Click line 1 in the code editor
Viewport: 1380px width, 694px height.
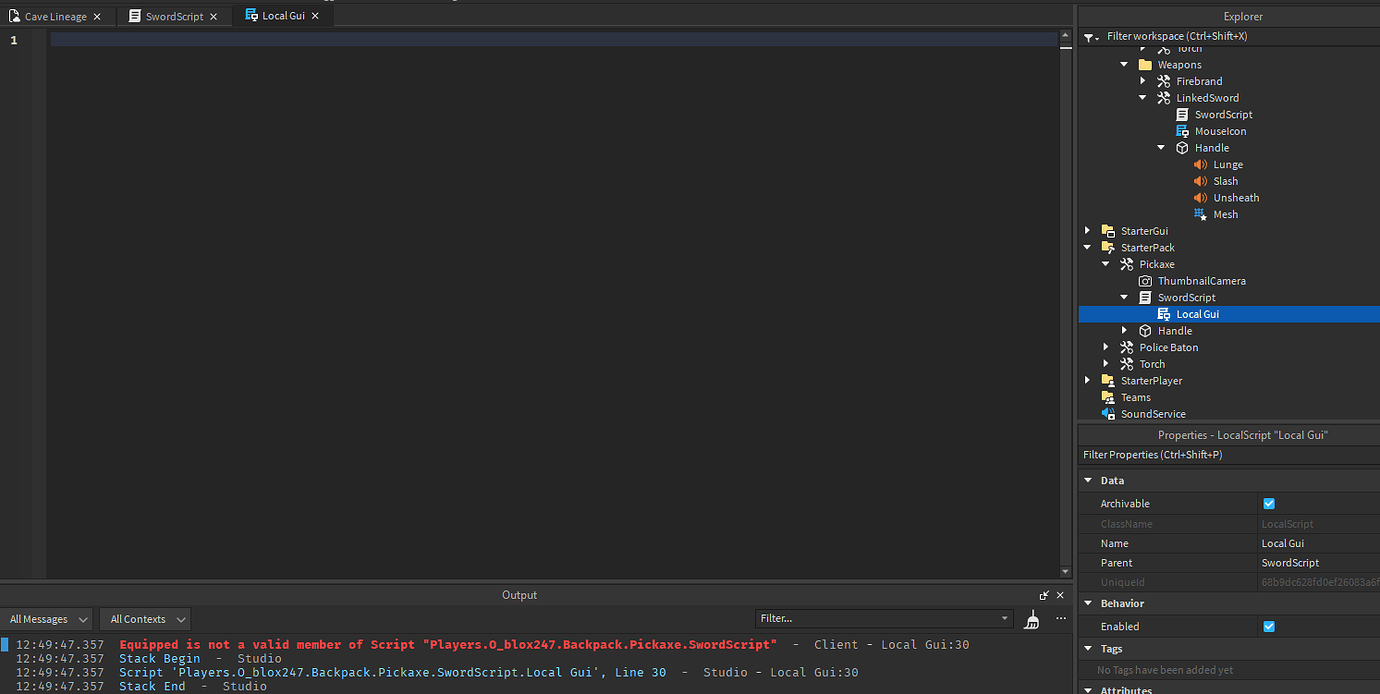[555, 40]
